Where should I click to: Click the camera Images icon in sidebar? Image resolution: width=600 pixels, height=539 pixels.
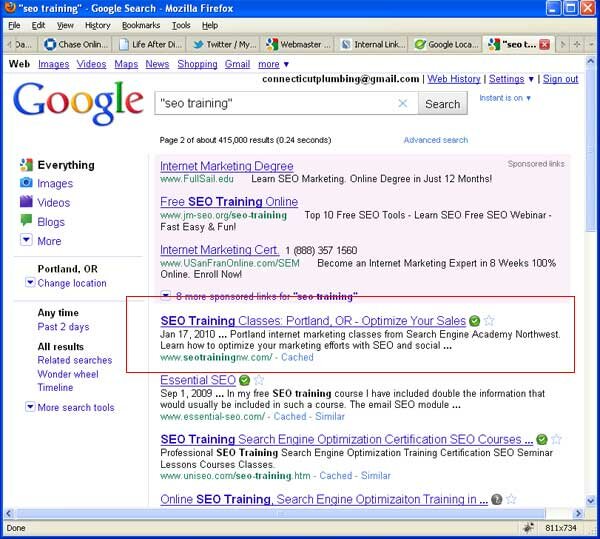click(26, 183)
